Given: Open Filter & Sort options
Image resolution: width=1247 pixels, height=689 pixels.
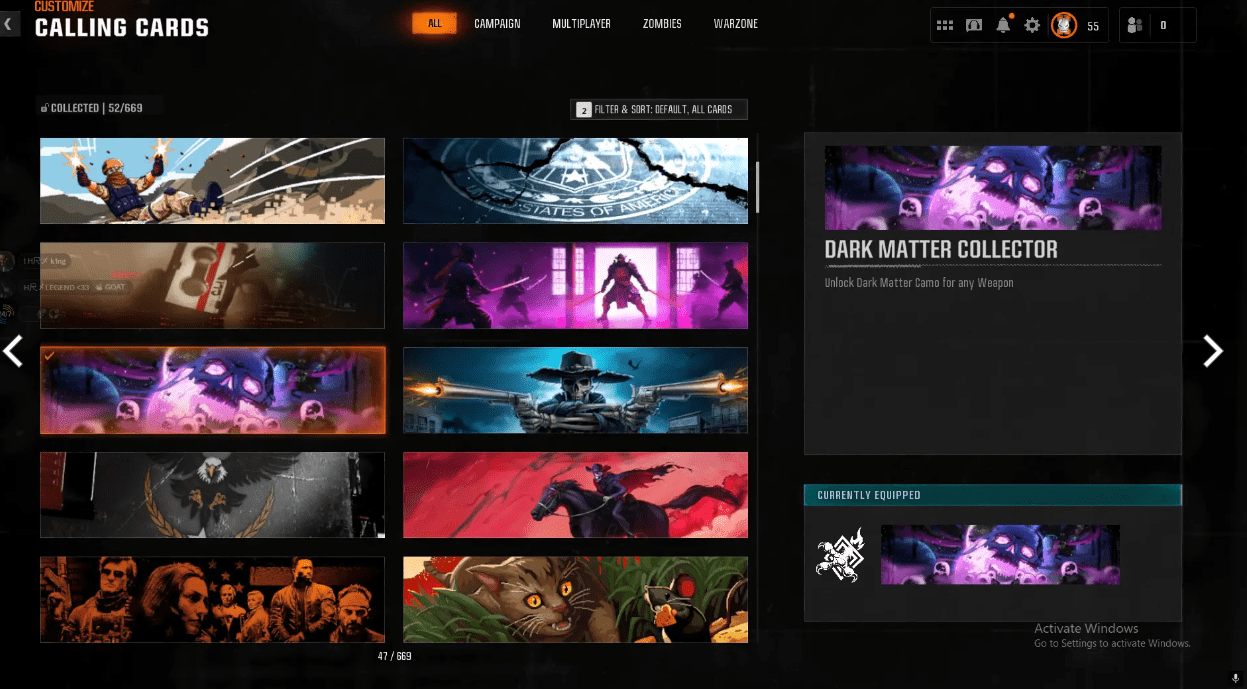Looking at the screenshot, I should pyautogui.click(x=659, y=110).
